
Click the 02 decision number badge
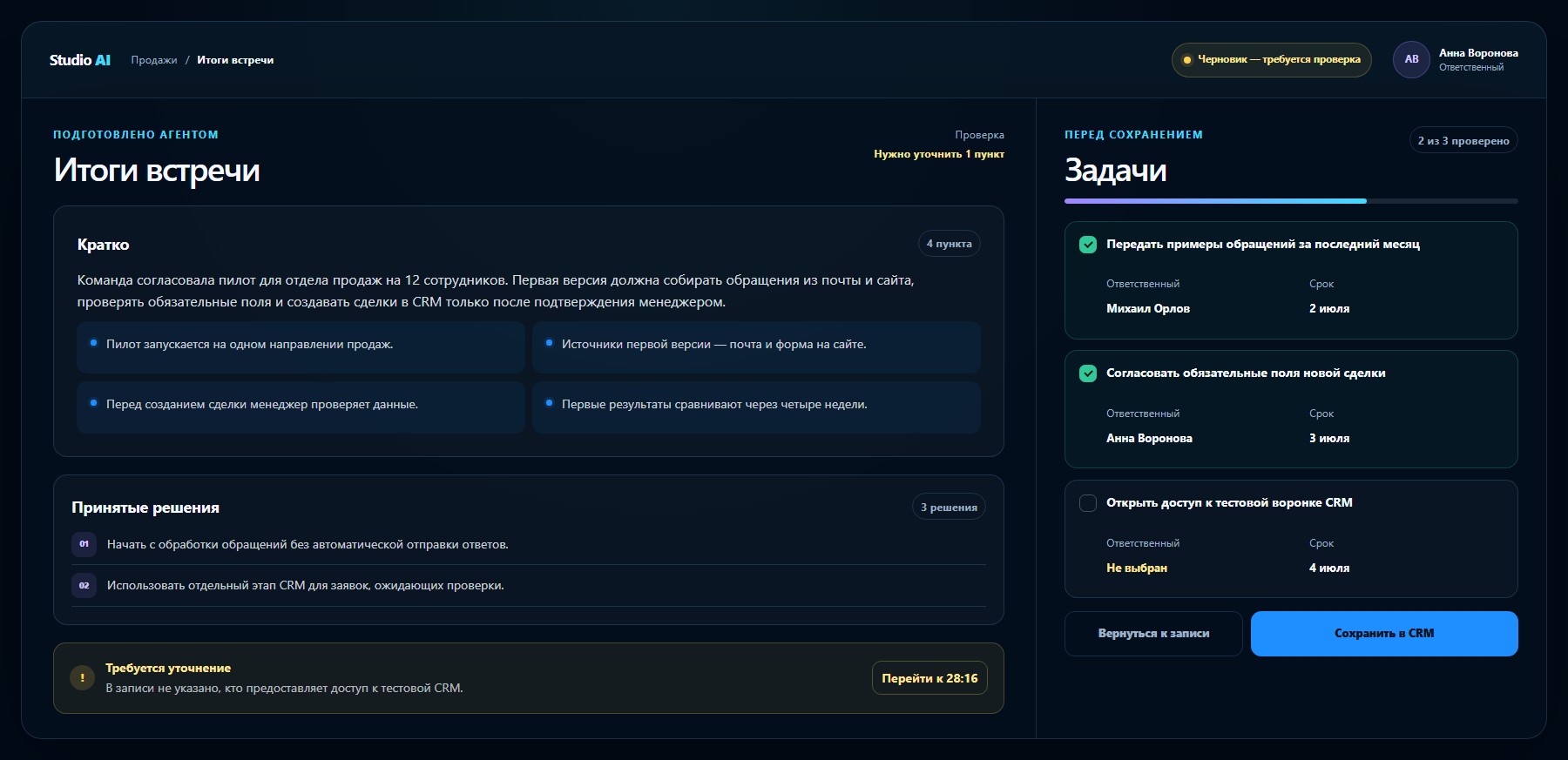click(84, 586)
